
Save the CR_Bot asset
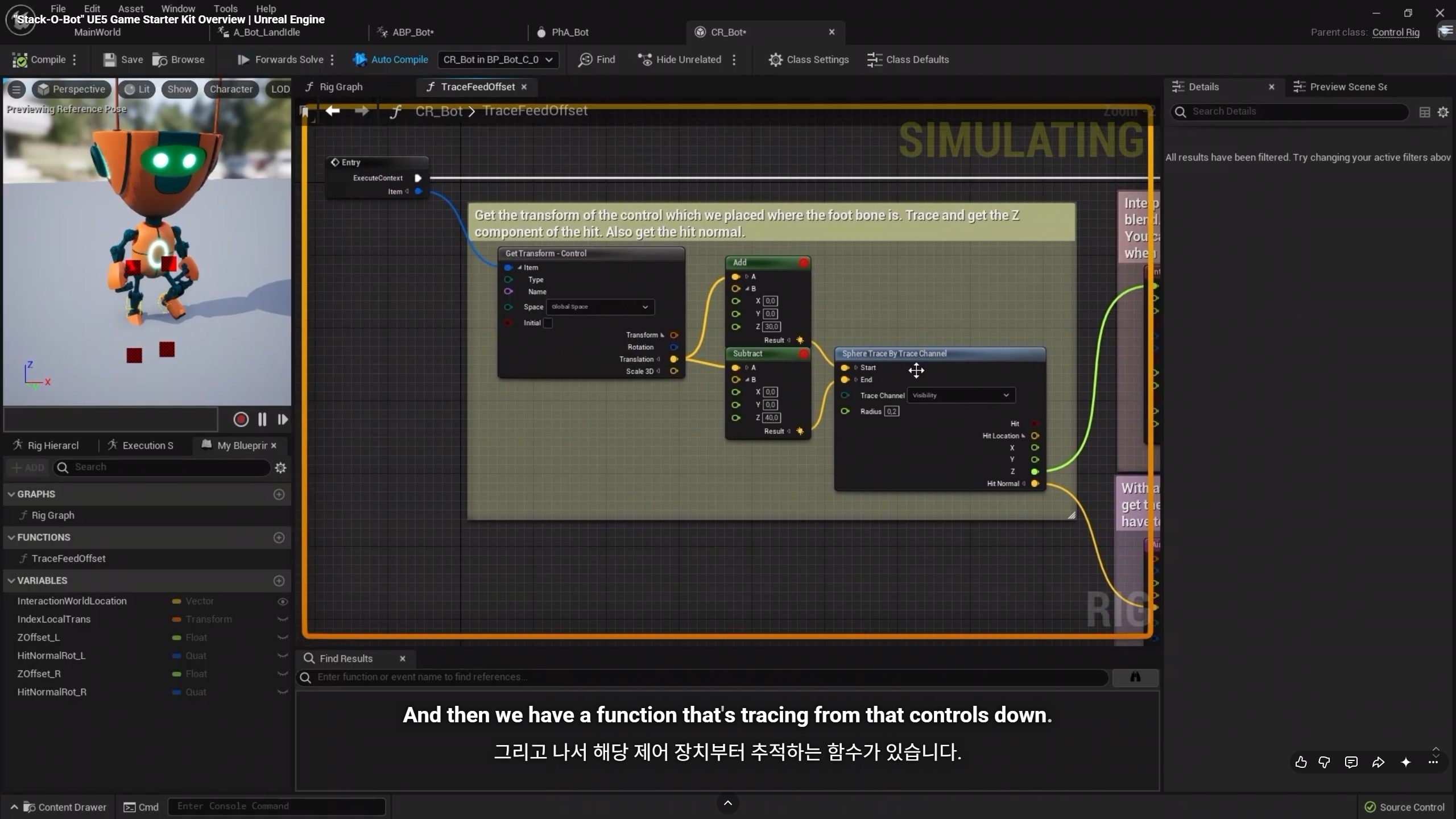pos(123,60)
